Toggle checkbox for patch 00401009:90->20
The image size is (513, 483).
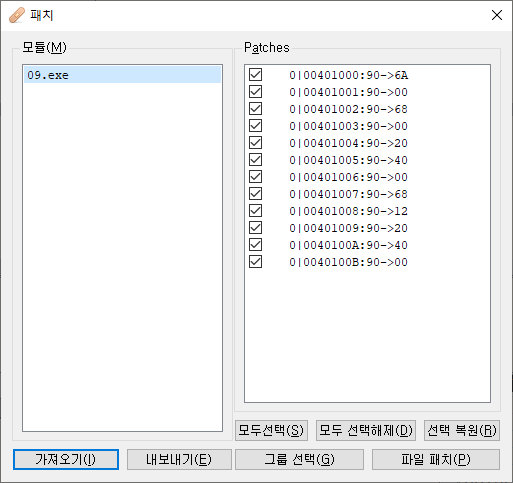[x=255, y=228]
